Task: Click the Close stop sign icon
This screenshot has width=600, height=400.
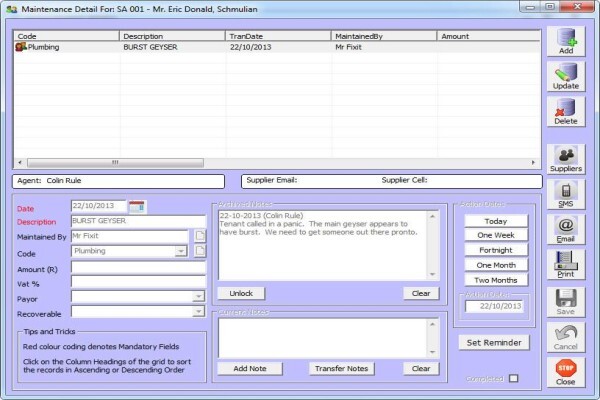Action: (x=566, y=372)
